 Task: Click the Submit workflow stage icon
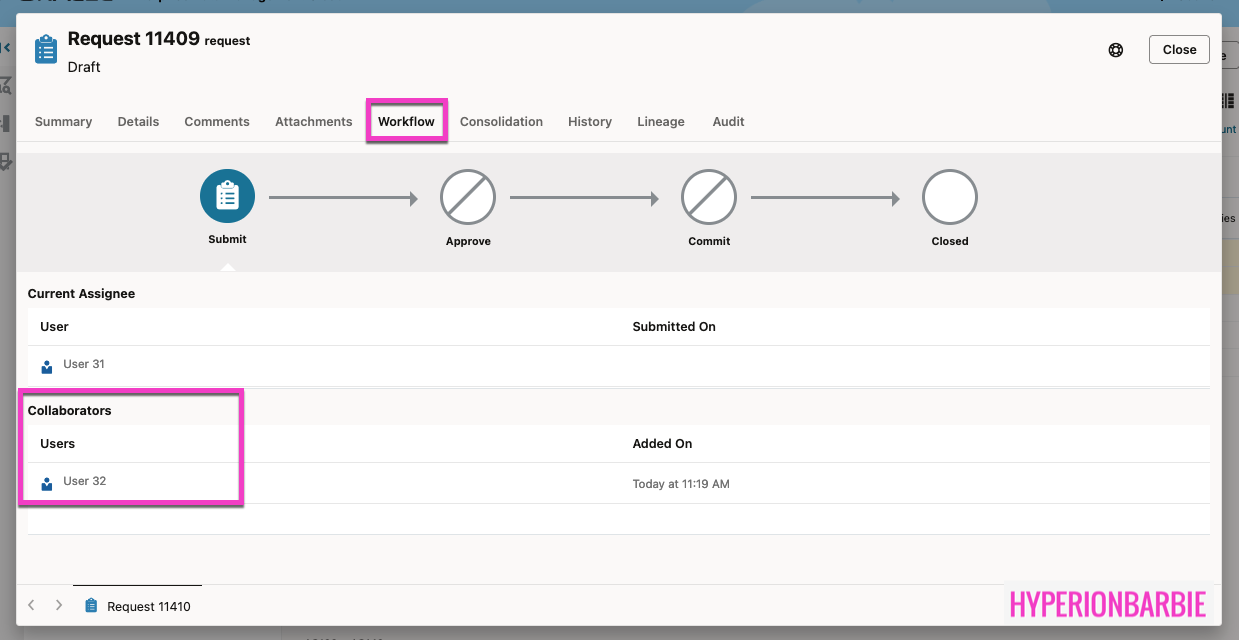(x=227, y=196)
